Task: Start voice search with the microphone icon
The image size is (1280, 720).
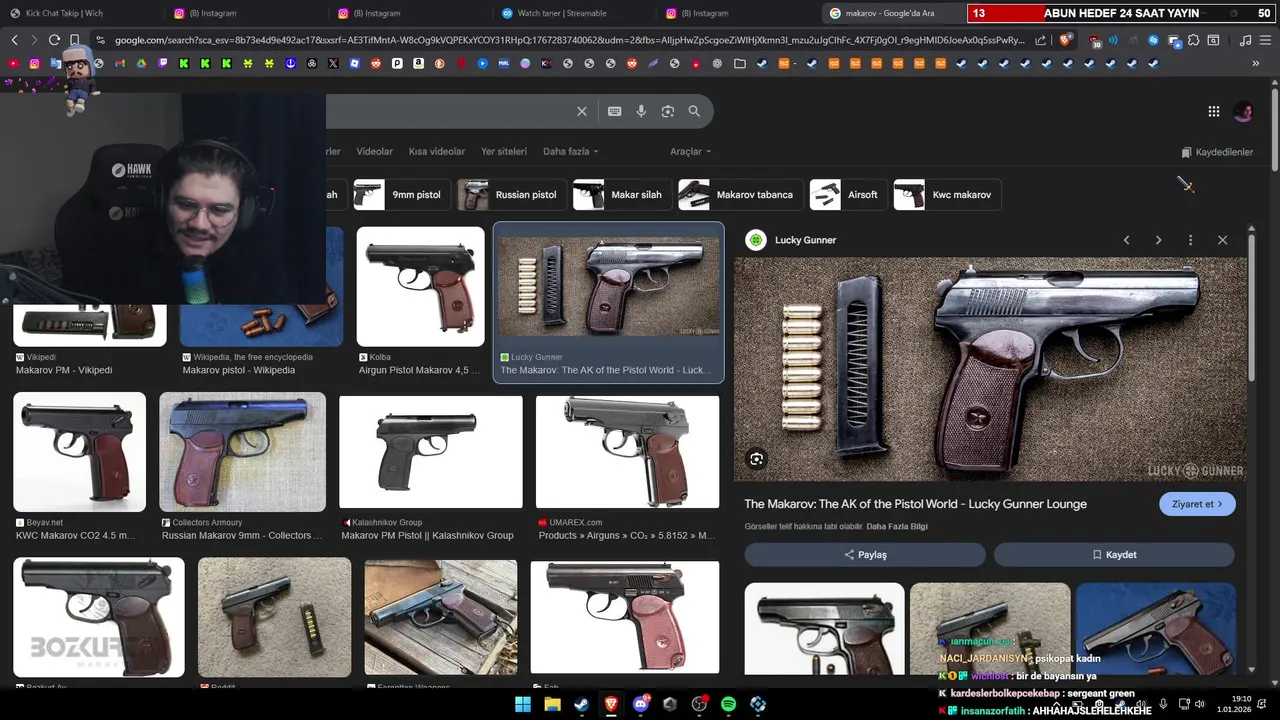Action: point(641,111)
